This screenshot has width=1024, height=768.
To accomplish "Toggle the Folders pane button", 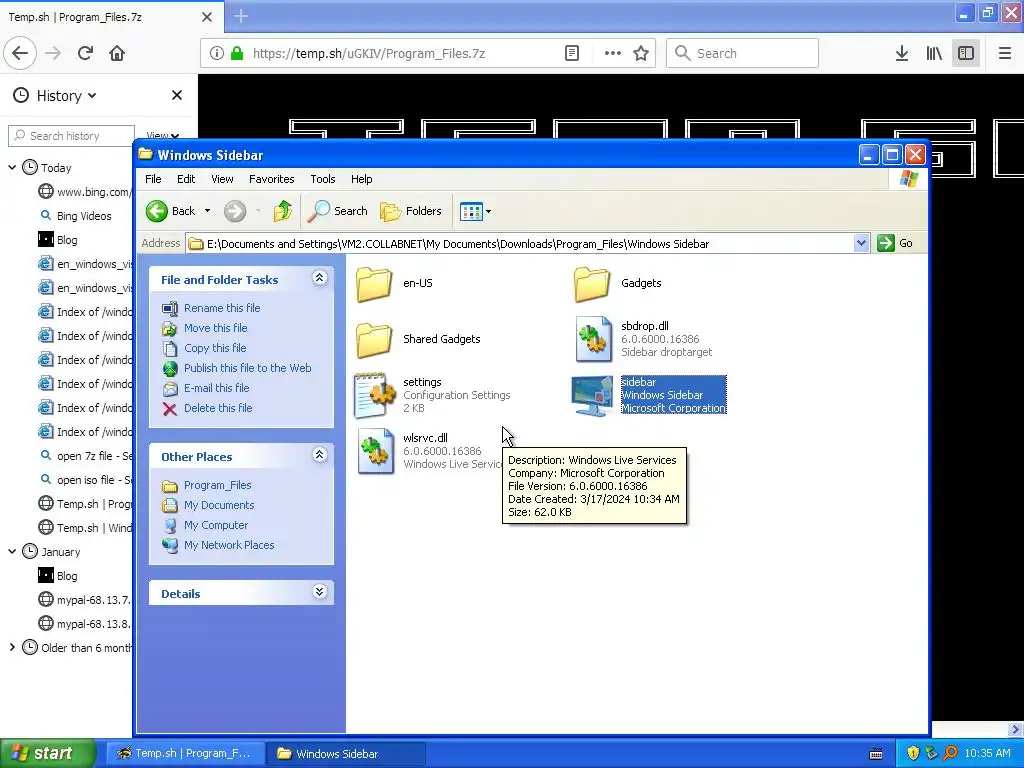I will [x=411, y=211].
